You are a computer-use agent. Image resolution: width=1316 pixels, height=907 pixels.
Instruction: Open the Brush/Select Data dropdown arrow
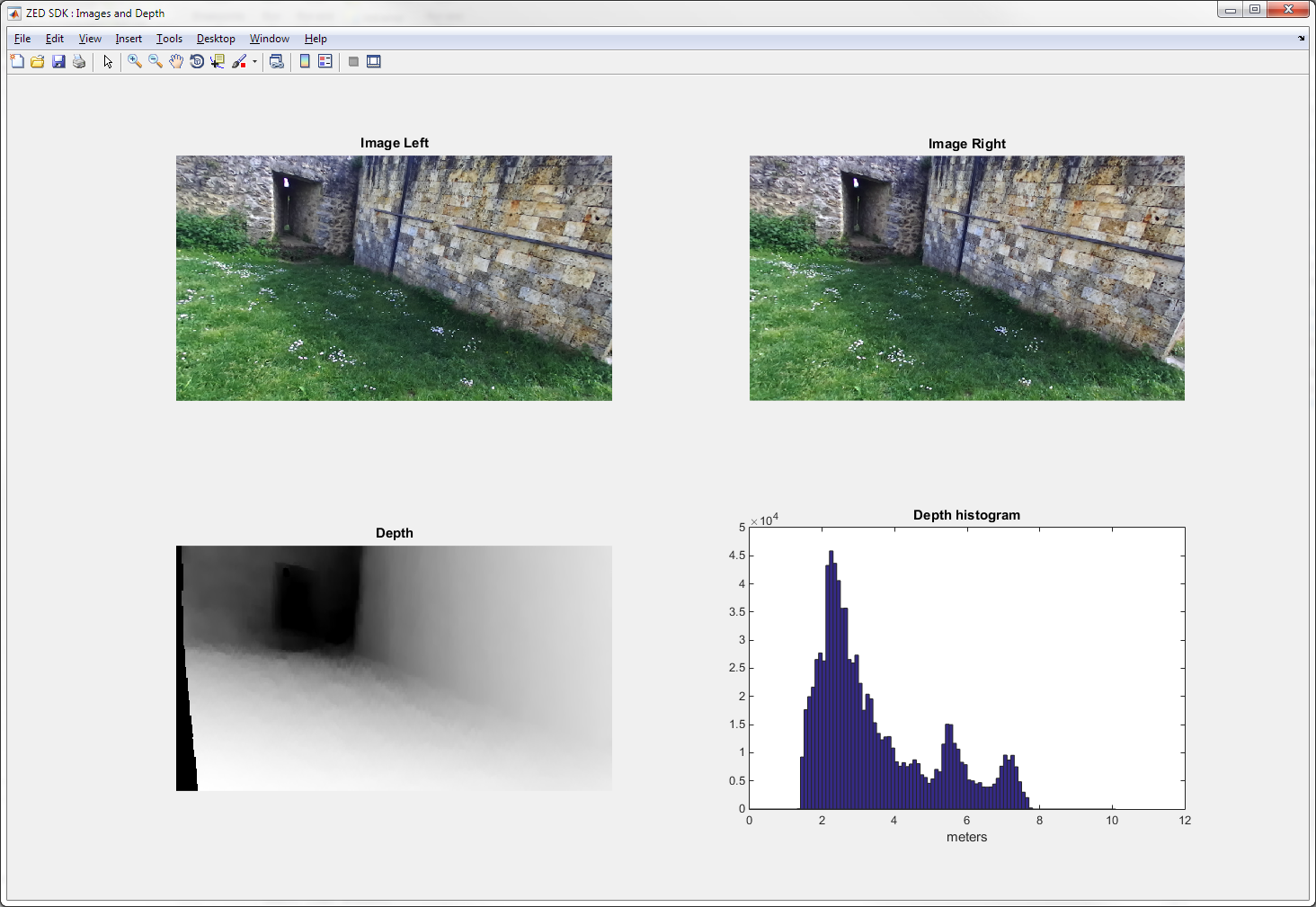(x=254, y=61)
